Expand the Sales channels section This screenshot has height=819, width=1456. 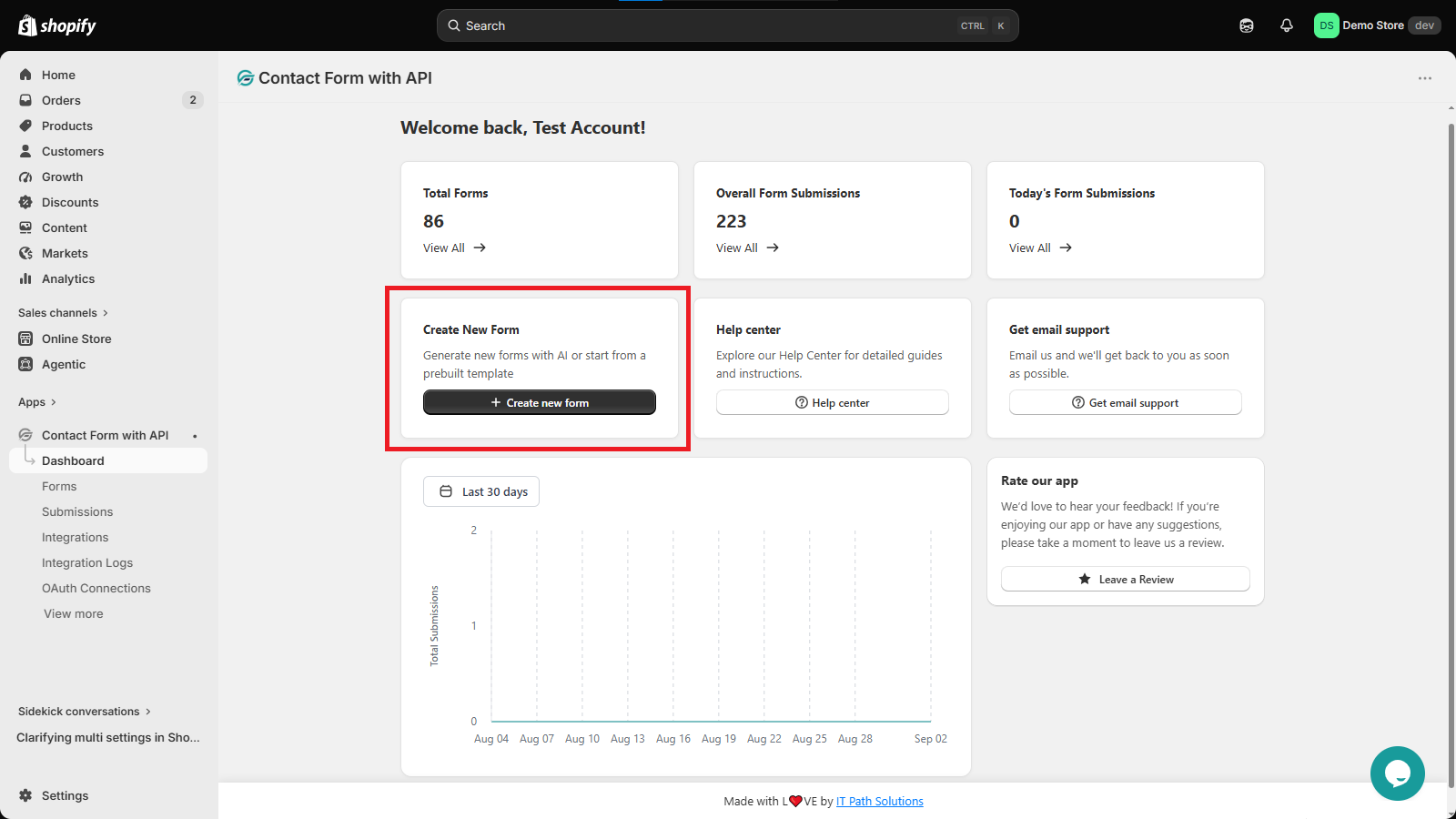tap(63, 313)
